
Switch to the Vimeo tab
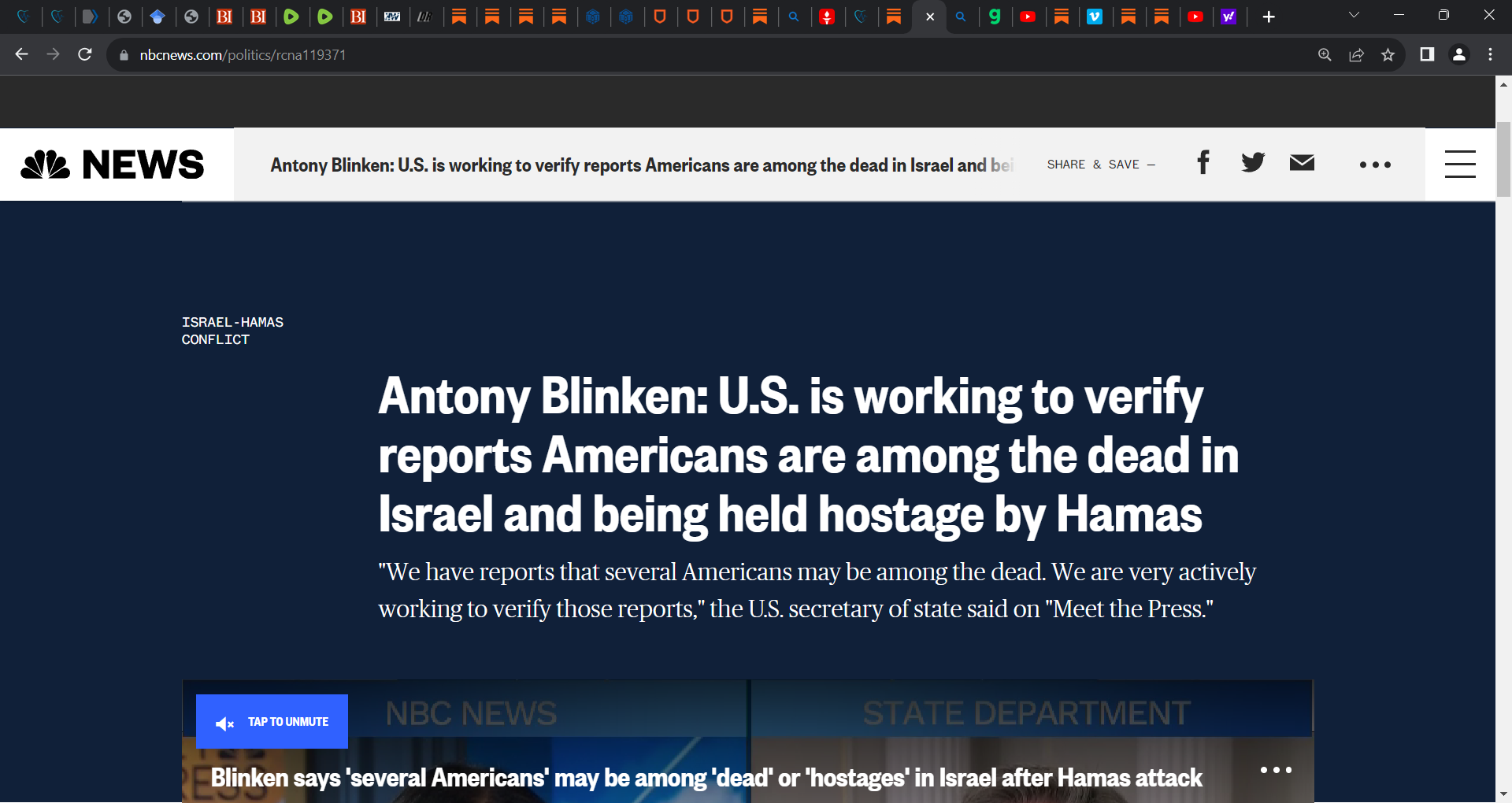1095,17
